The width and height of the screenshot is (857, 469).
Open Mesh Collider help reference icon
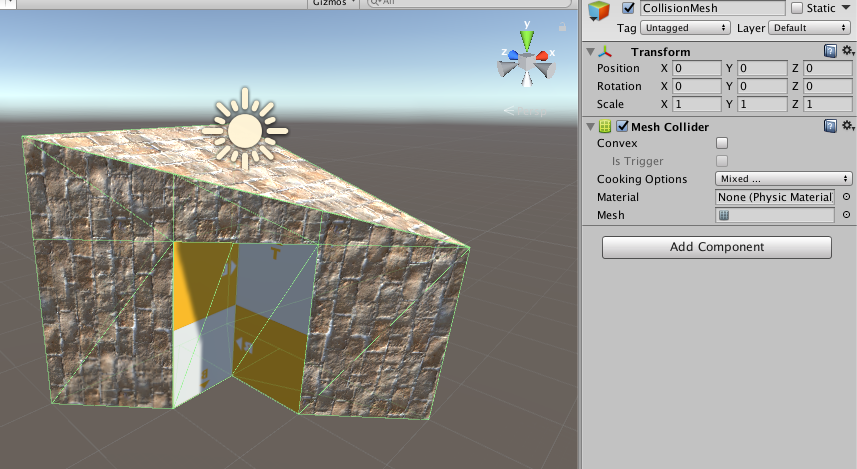click(x=830, y=126)
